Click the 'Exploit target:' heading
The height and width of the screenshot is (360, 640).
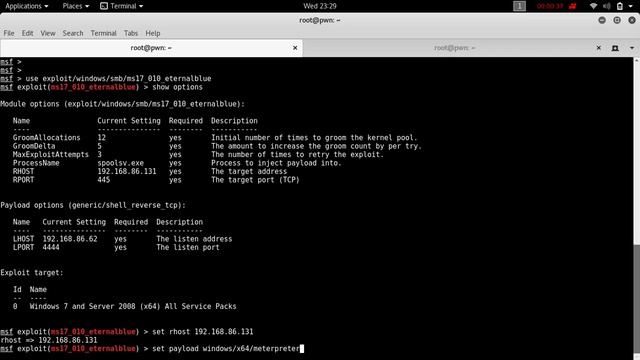tap(32, 273)
